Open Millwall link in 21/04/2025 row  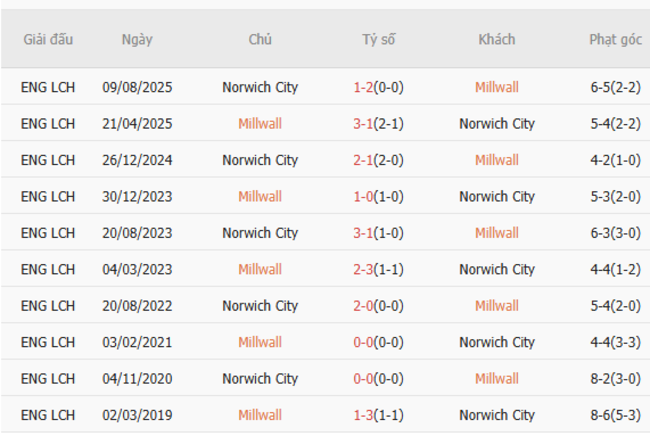click(x=260, y=124)
